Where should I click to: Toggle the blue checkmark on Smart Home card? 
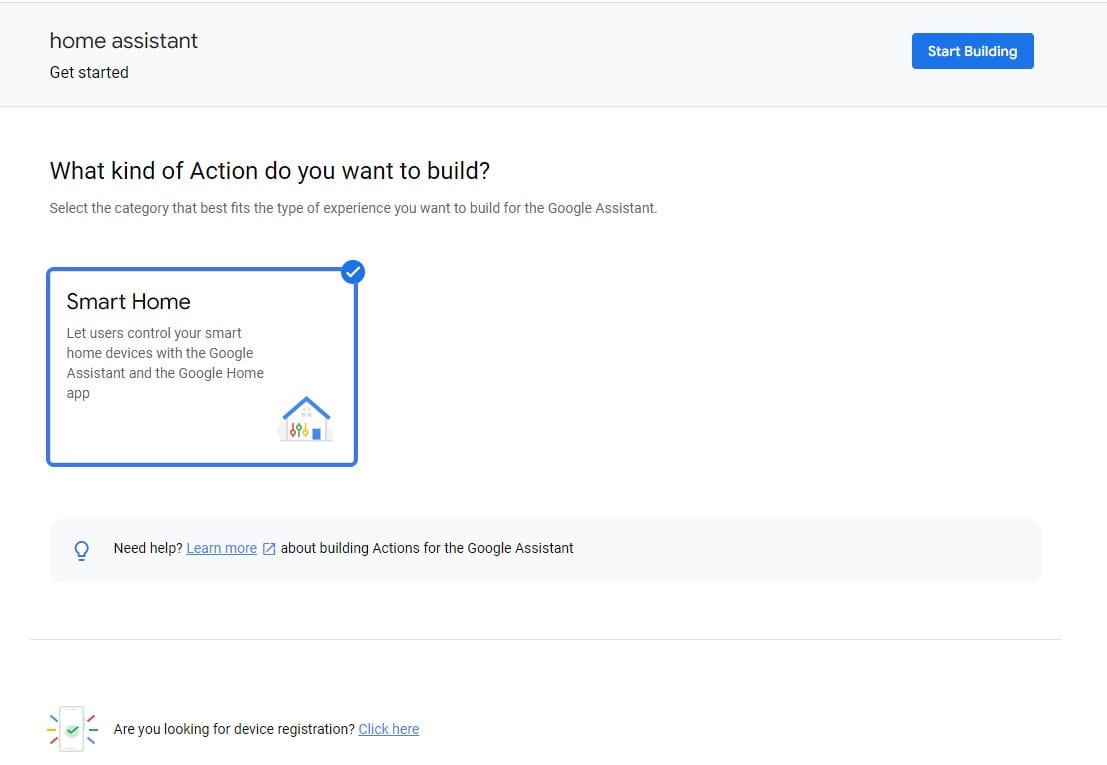(353, 272)
